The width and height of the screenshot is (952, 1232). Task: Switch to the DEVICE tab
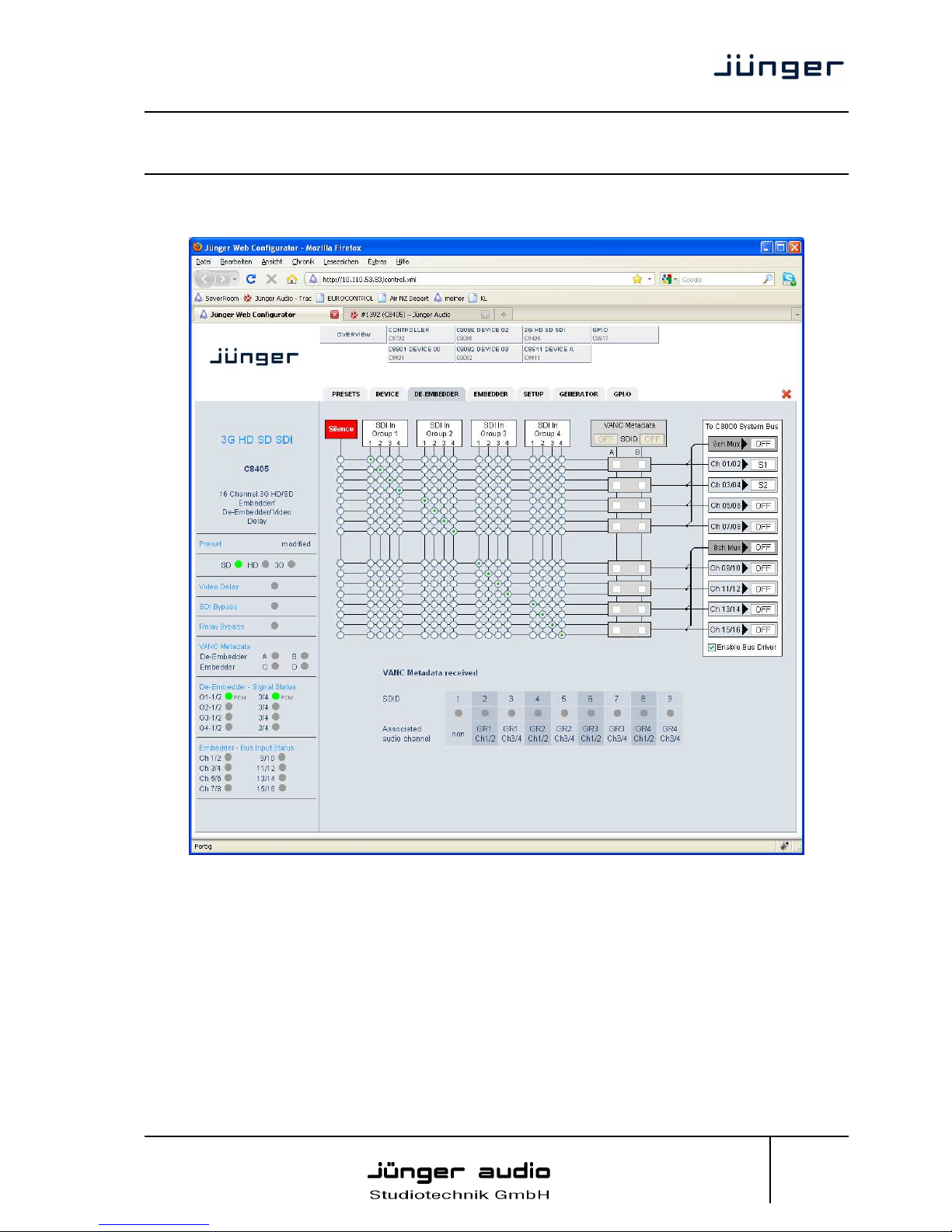[x=387, y=394]
